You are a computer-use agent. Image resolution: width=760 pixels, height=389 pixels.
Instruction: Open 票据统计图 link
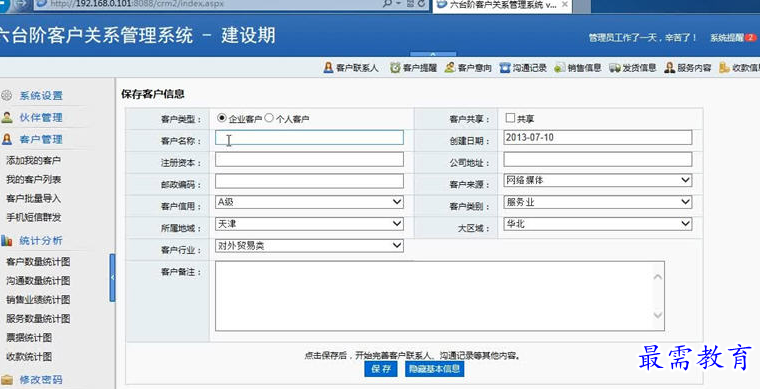29,338
